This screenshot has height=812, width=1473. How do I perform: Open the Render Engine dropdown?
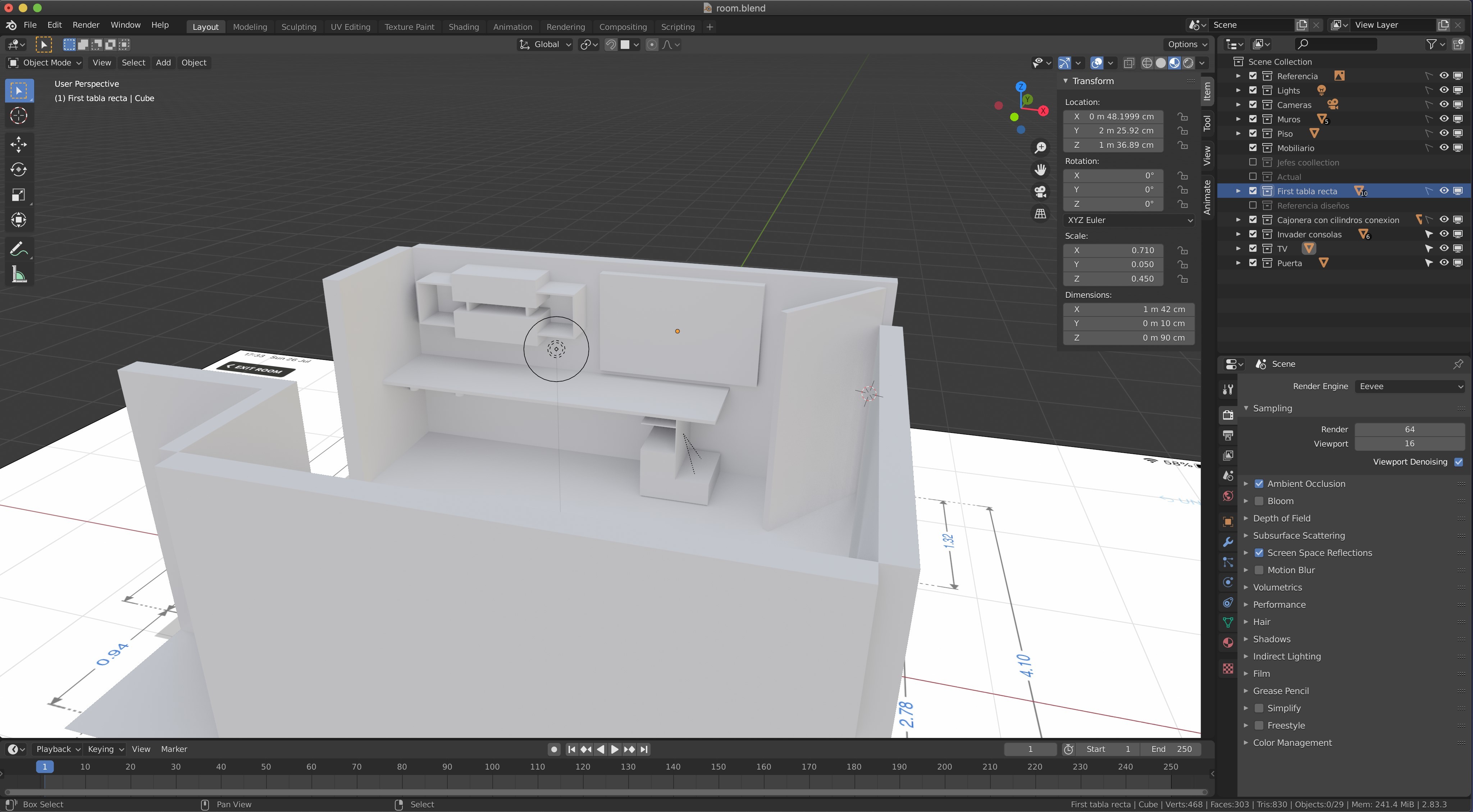click(1410, 387)
